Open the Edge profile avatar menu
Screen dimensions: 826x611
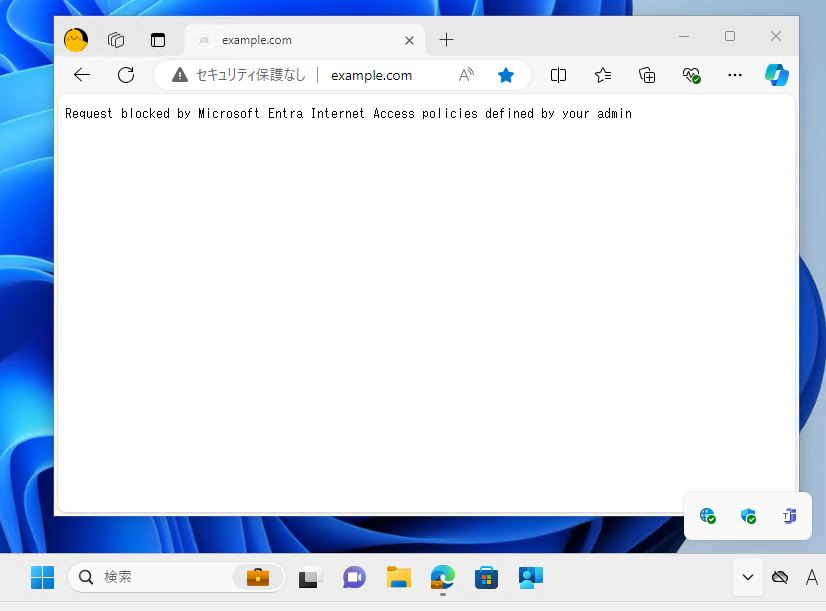click(x=76, y=40)
